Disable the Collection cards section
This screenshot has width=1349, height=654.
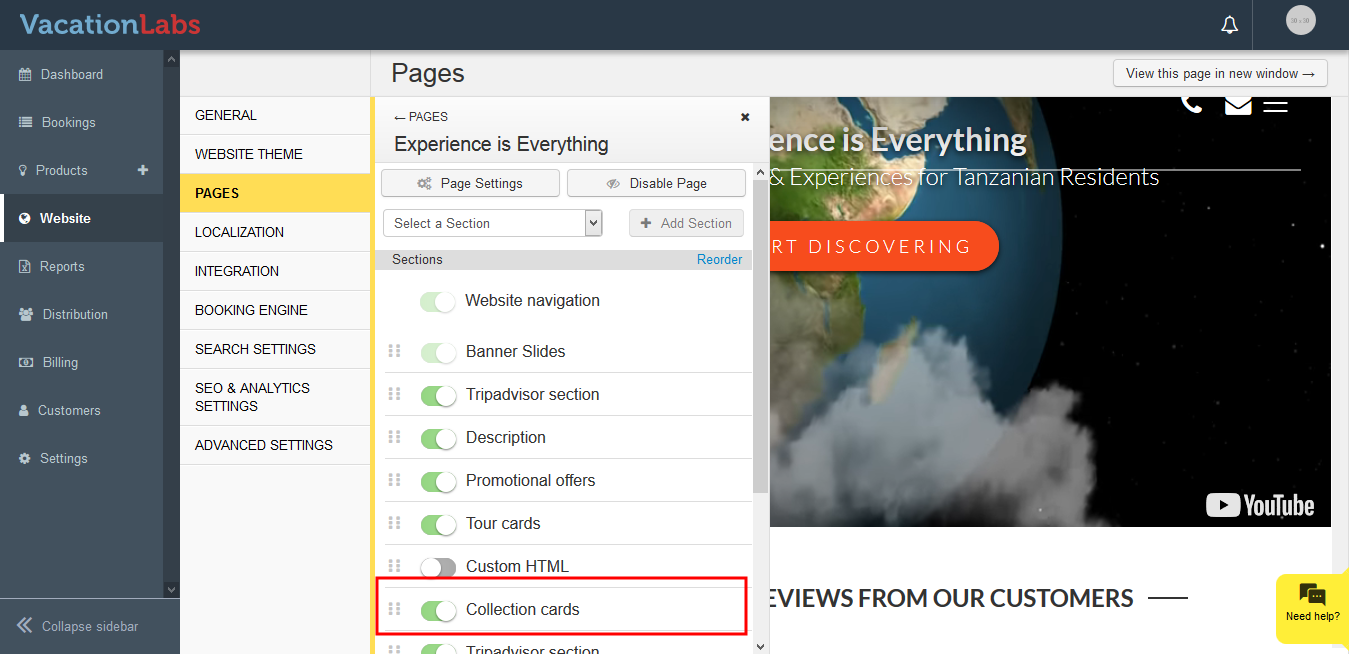[x=438, y=610]
